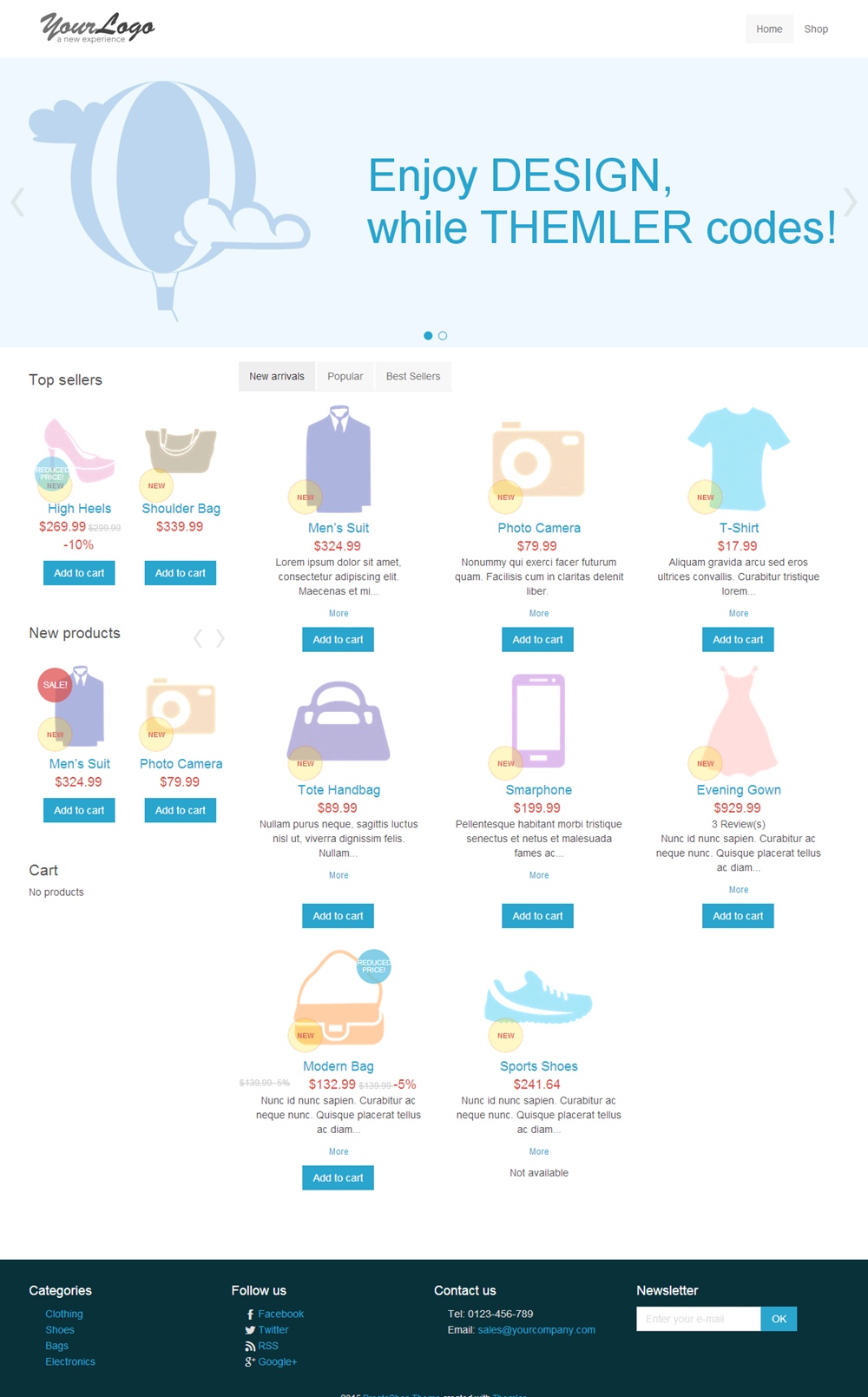View the T-Shirt product icon
Screen dimensions: 868x1397
[739, 458]
